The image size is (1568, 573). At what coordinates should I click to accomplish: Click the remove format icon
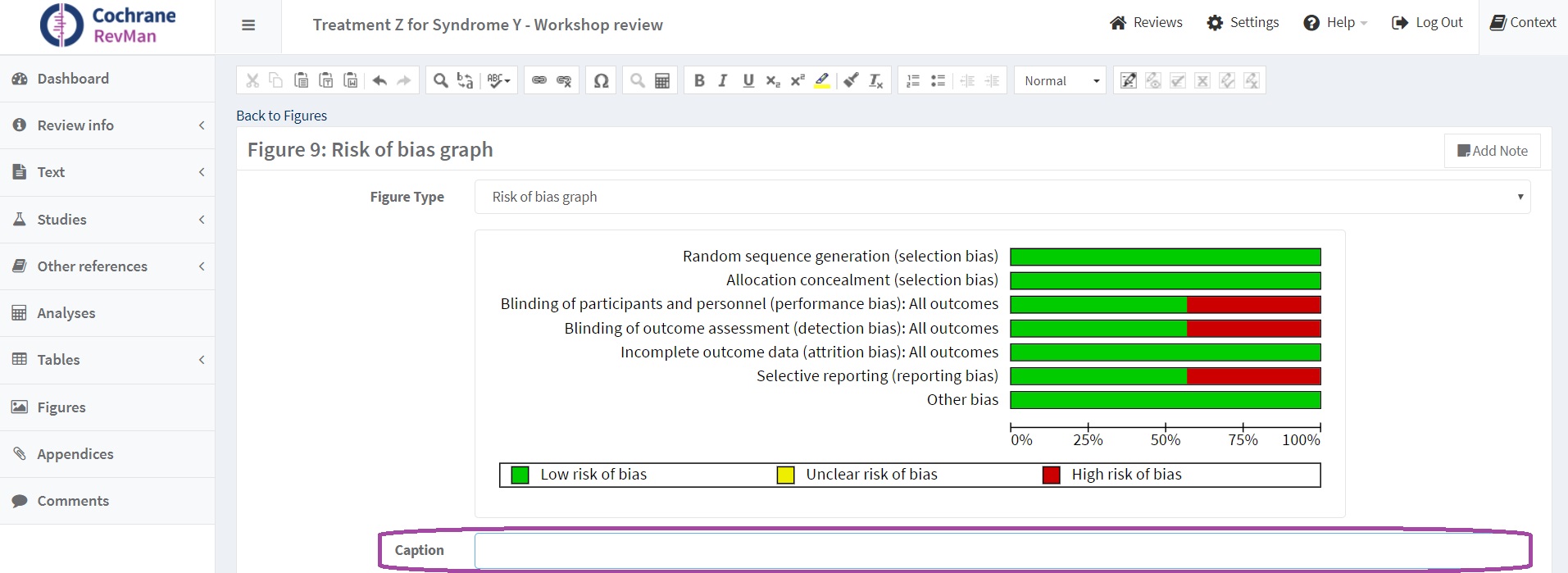tap(876, 80)
